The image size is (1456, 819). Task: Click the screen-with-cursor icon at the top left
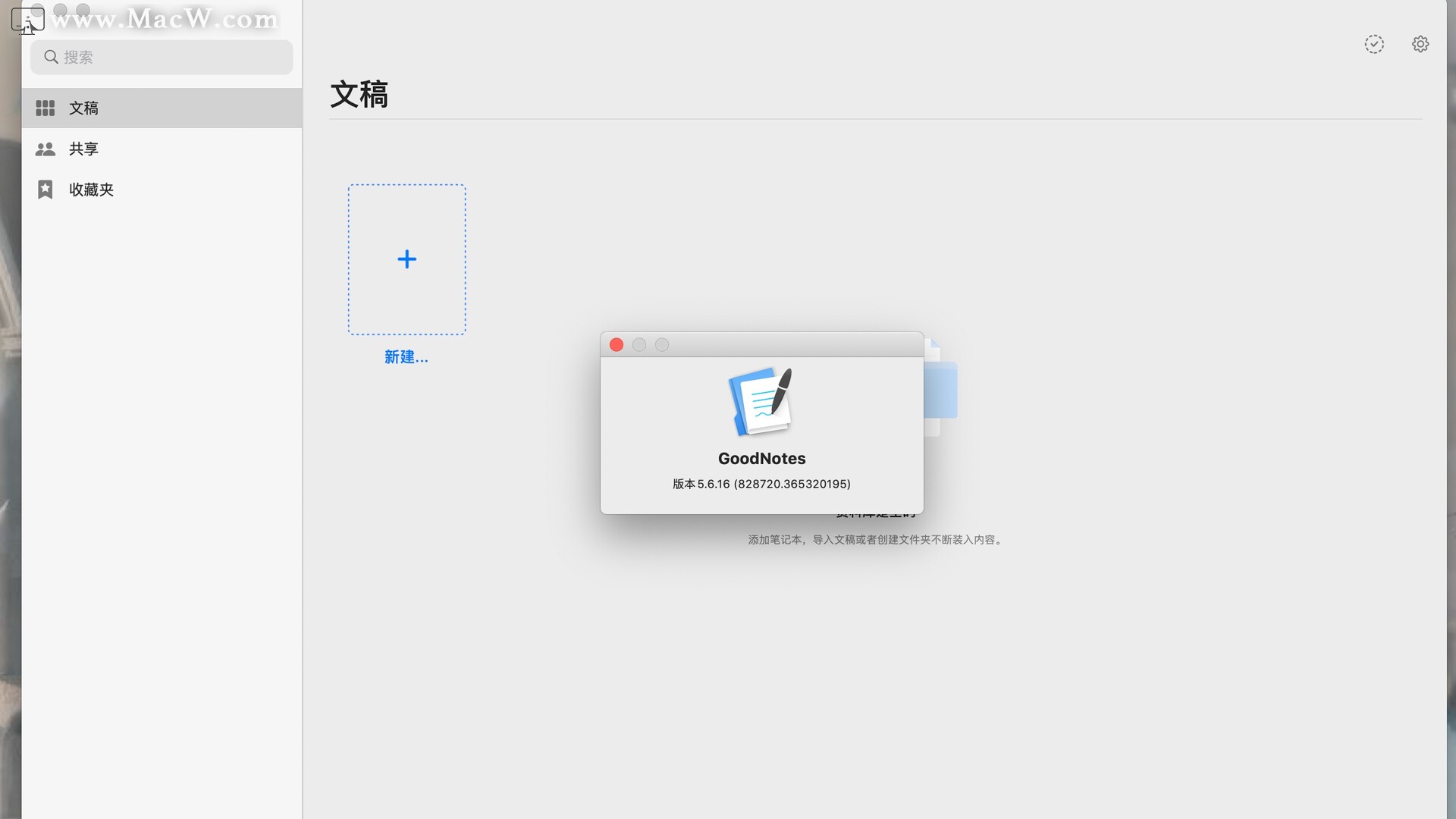27,20
